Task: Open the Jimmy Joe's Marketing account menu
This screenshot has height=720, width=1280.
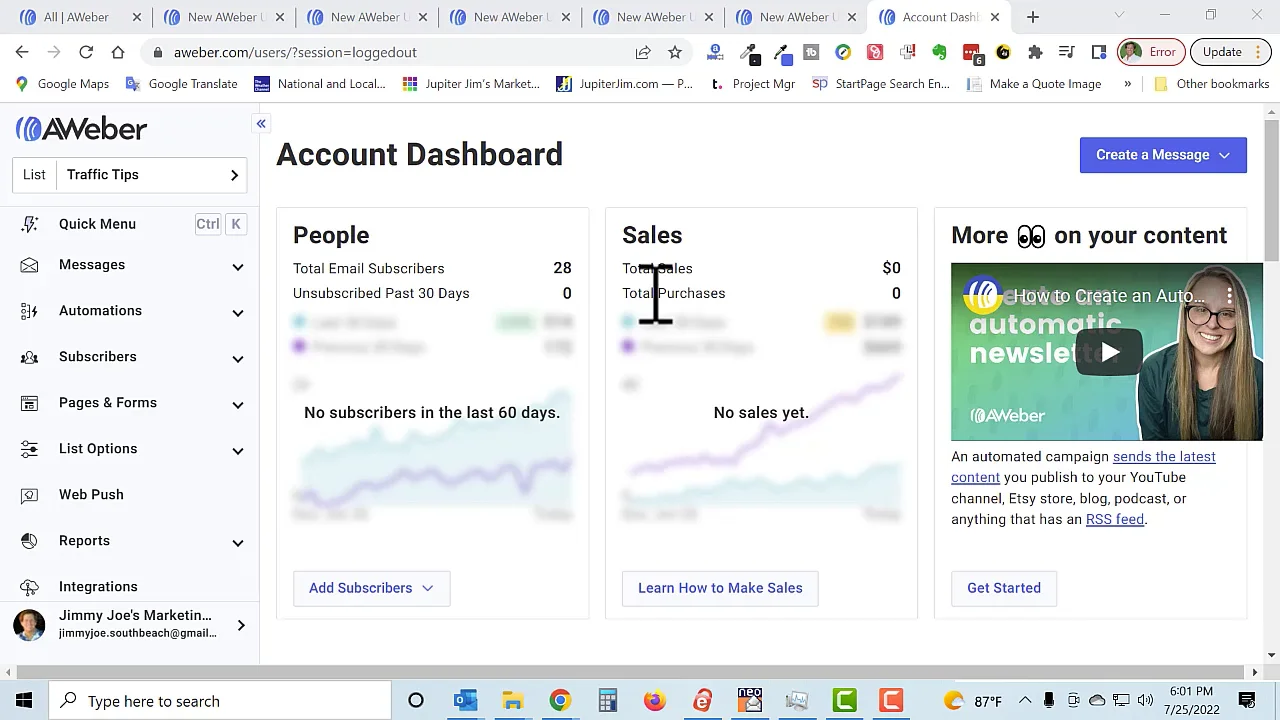Action: click(130, 625)
